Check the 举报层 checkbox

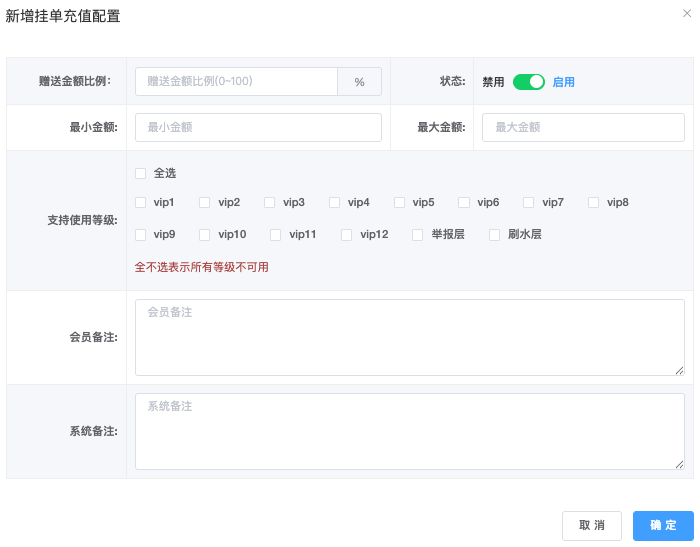tap(418, 235)
